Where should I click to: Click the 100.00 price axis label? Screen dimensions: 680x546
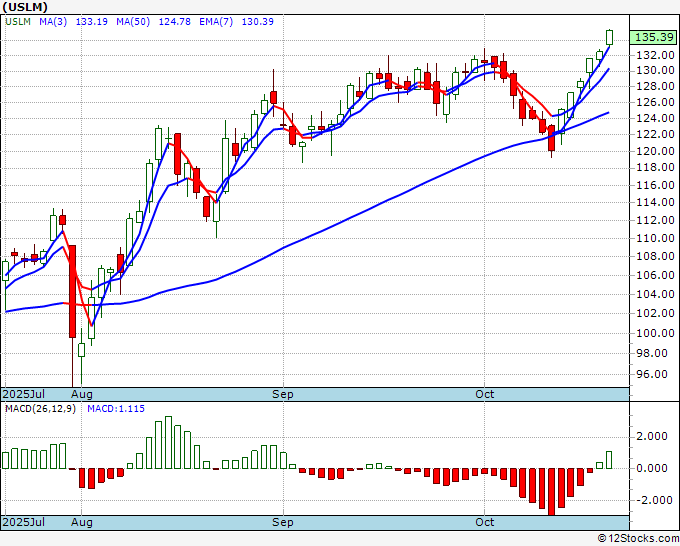coord(655,333)
